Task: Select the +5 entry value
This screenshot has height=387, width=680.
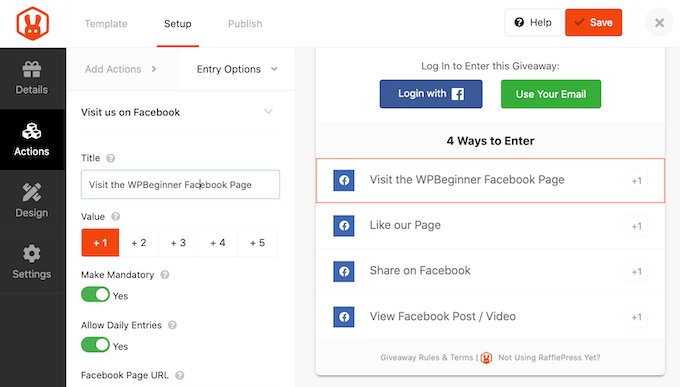Action: (x=257, y=243)
